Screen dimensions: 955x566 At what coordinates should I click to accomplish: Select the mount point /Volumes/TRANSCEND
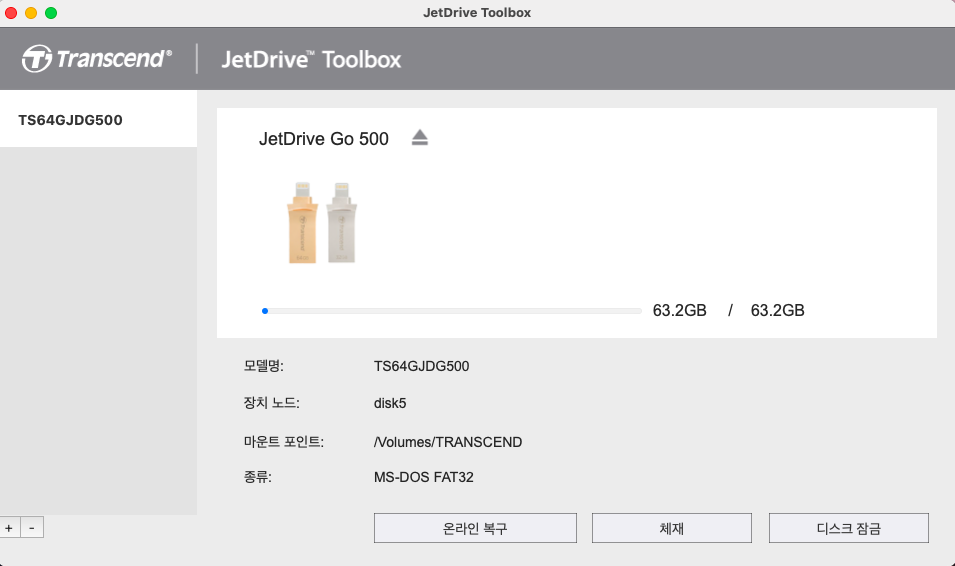[x=448, y=442]
